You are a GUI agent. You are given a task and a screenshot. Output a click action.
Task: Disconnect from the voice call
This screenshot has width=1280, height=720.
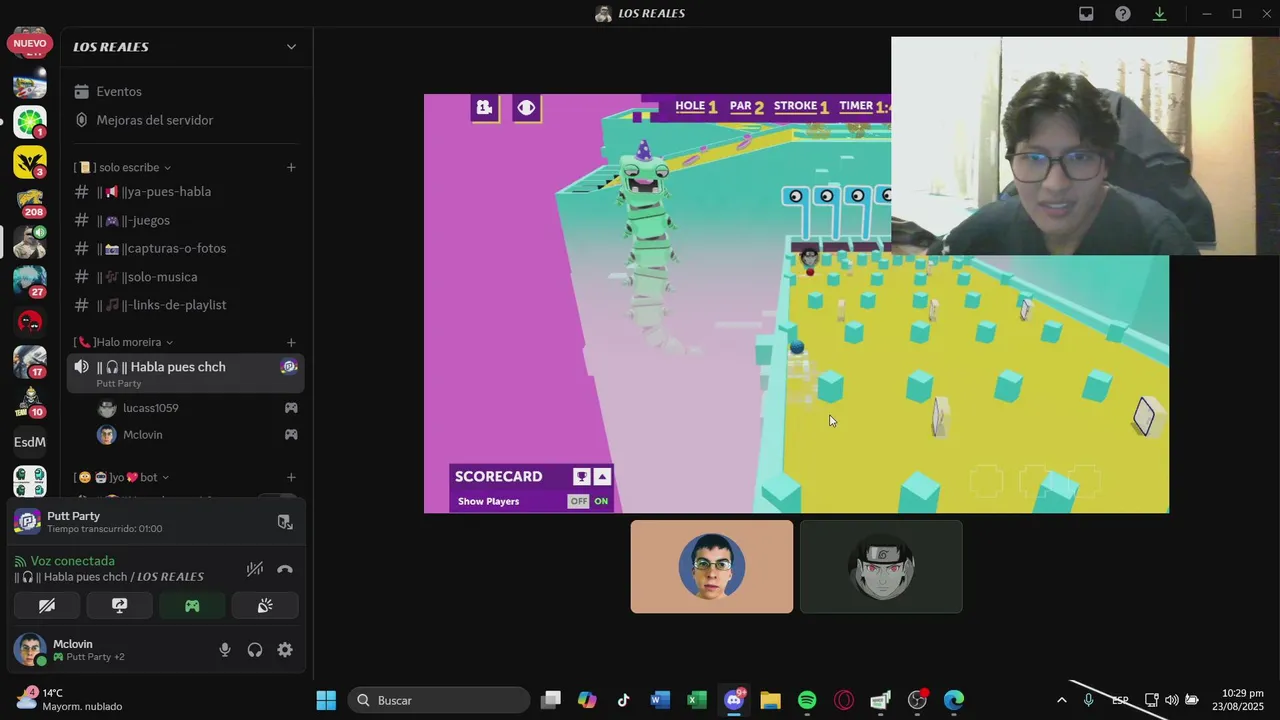(x=285, y=569)
